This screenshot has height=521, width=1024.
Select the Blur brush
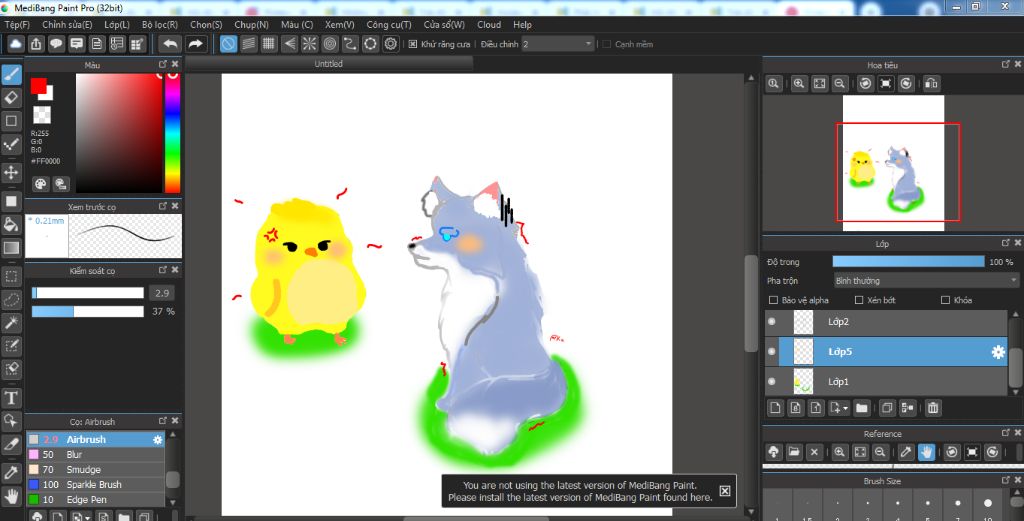[x=95, y=455]
